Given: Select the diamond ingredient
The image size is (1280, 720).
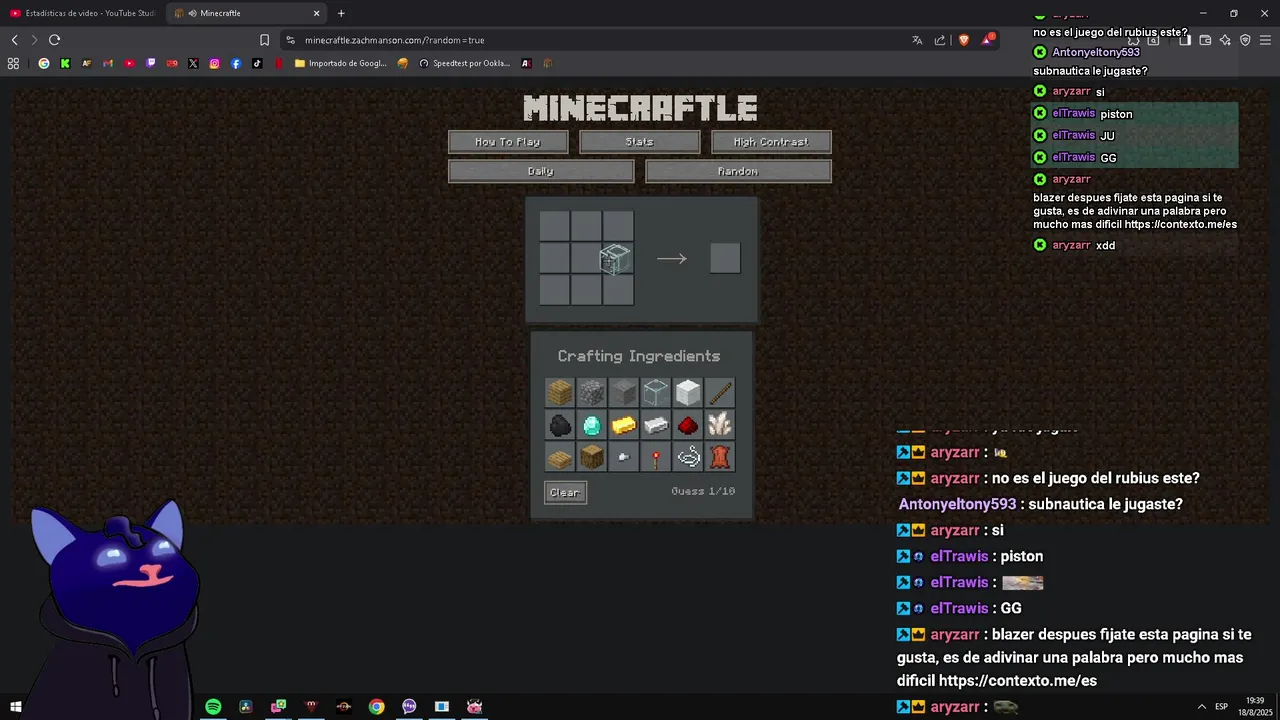Looking at the screenshot, I should tap(592, 425).
